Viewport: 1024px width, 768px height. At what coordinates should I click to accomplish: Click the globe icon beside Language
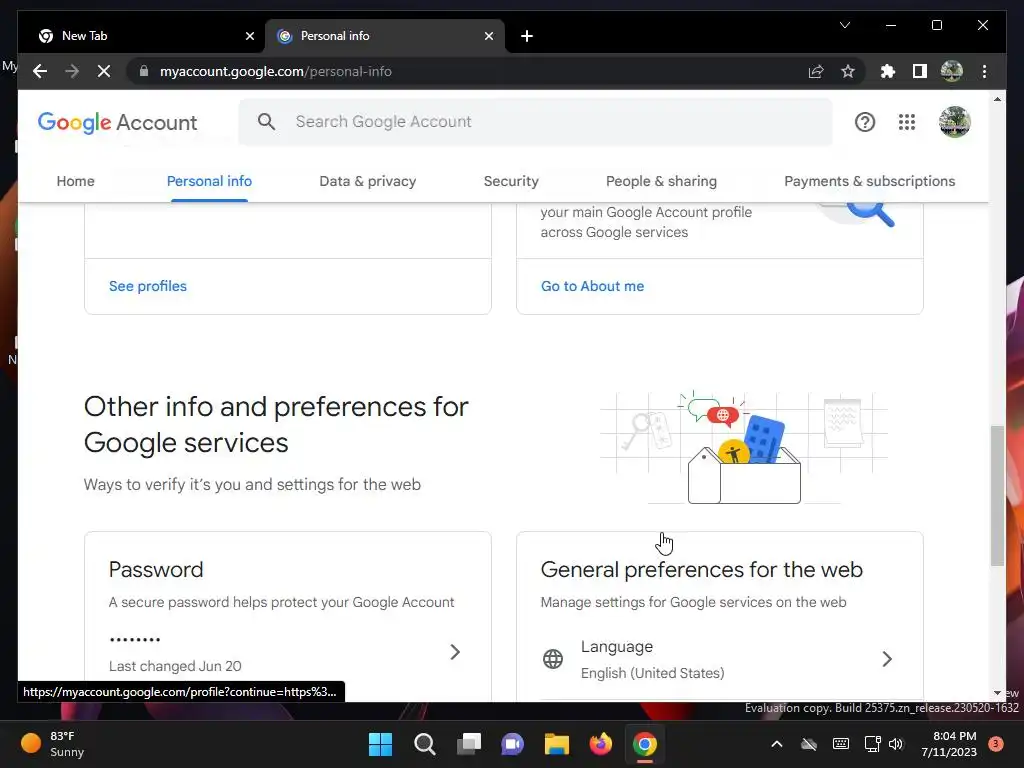552,659
